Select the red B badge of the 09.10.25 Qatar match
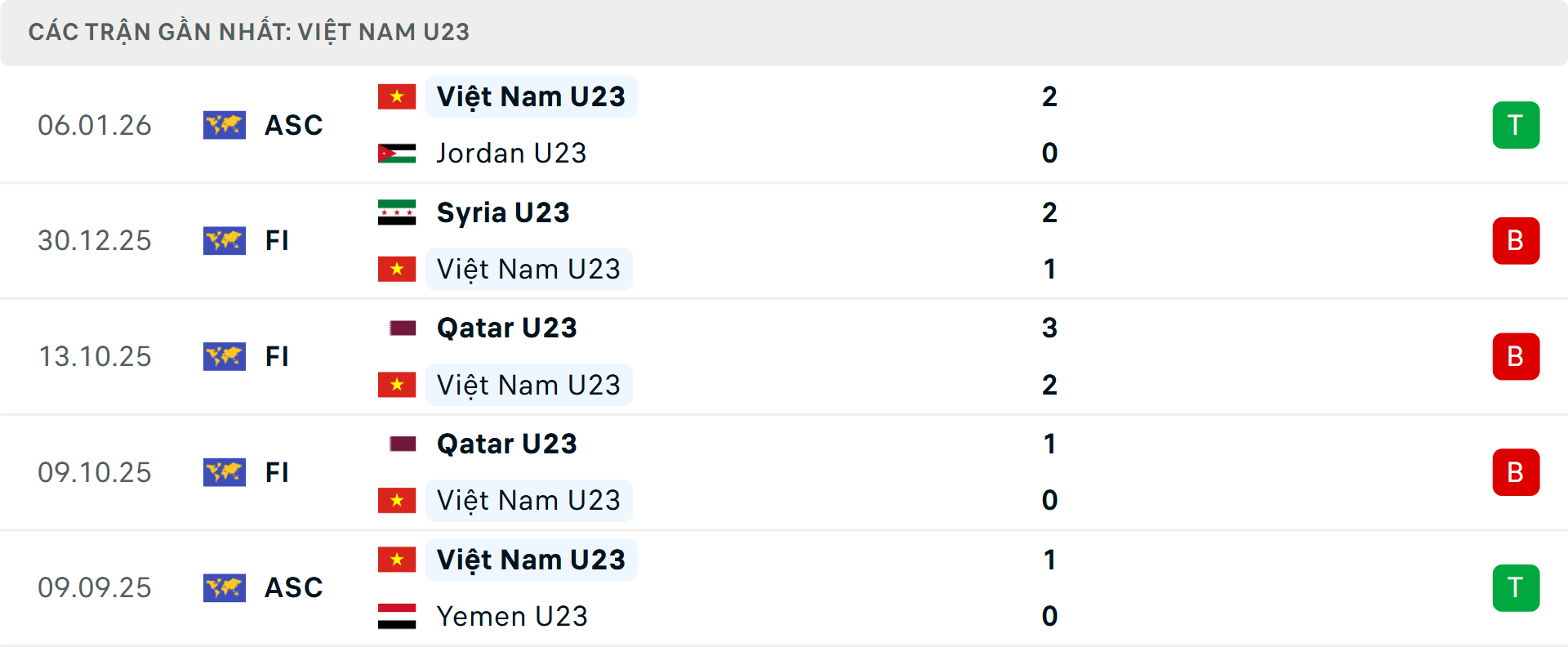The width and height of the screenshot is (1568, 647). [x=1517, y=472]
